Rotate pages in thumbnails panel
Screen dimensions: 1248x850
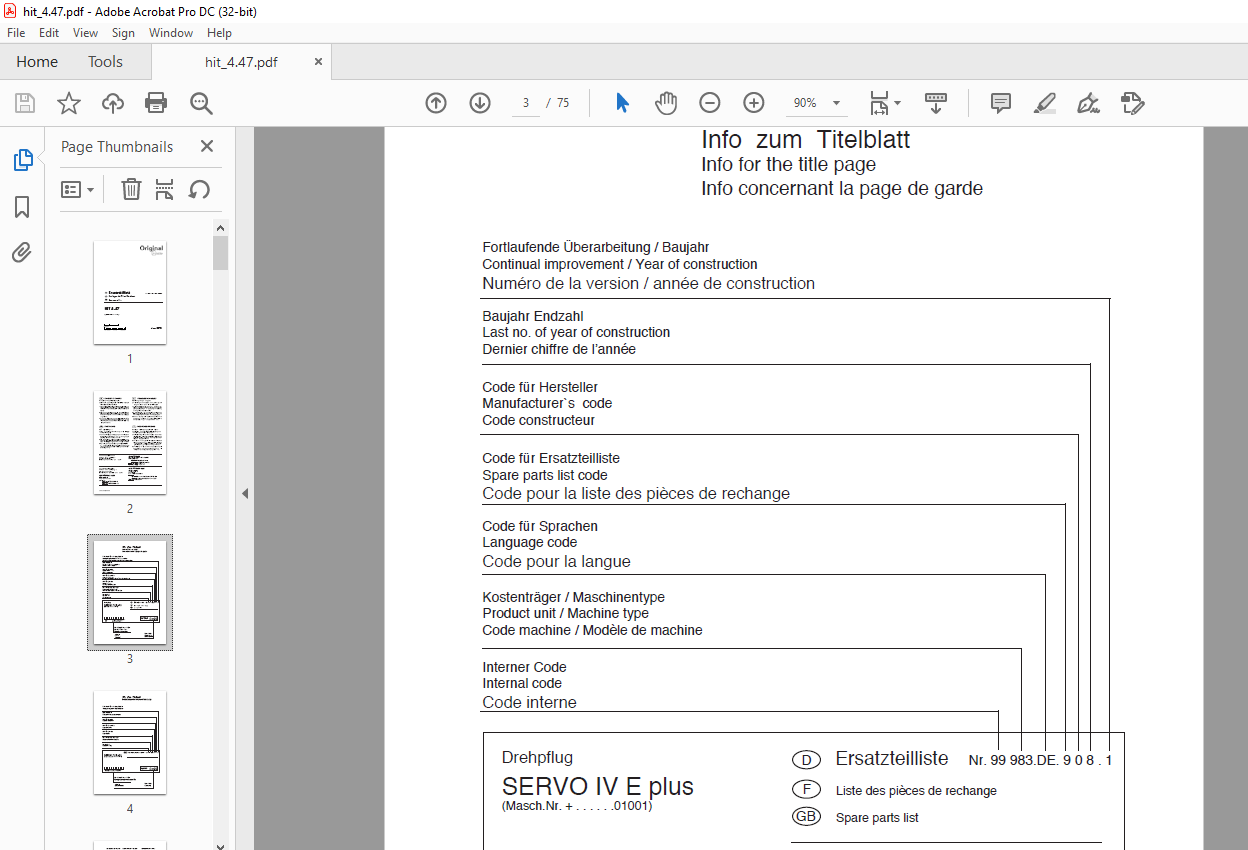click(199, 189)
